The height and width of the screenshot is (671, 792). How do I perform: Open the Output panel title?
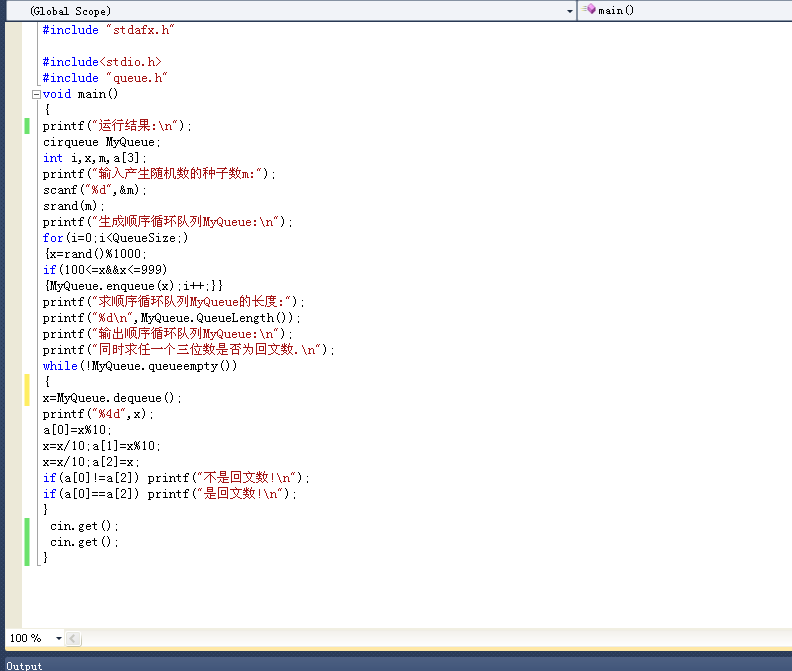click(x=24, y=665)
